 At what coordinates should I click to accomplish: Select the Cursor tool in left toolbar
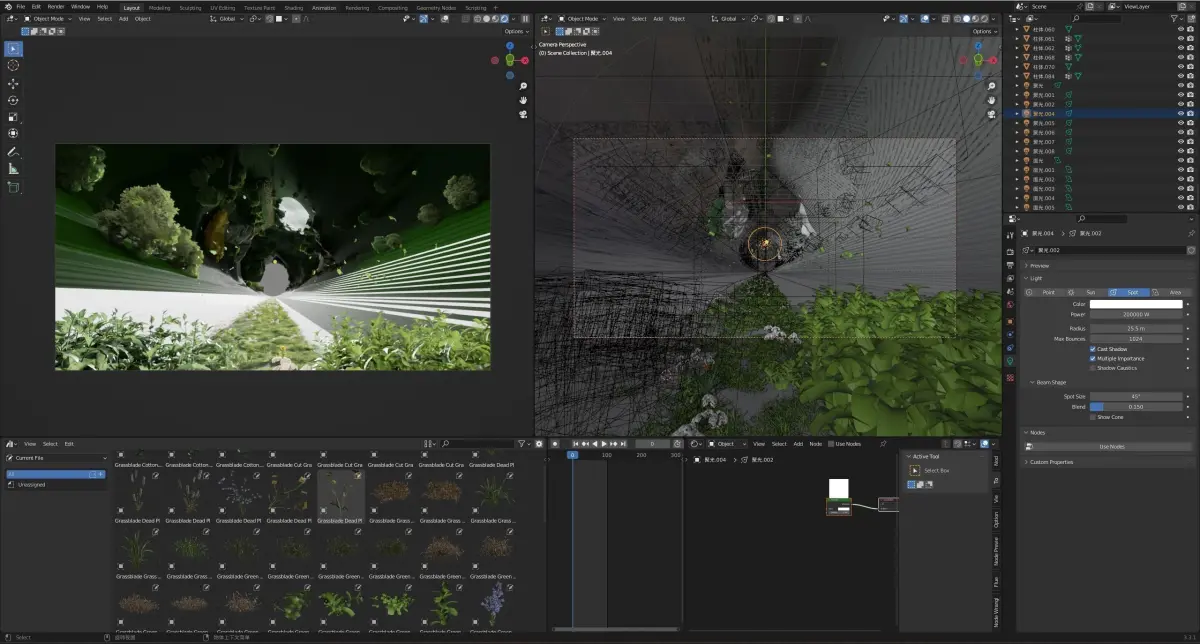click(13, 65)
